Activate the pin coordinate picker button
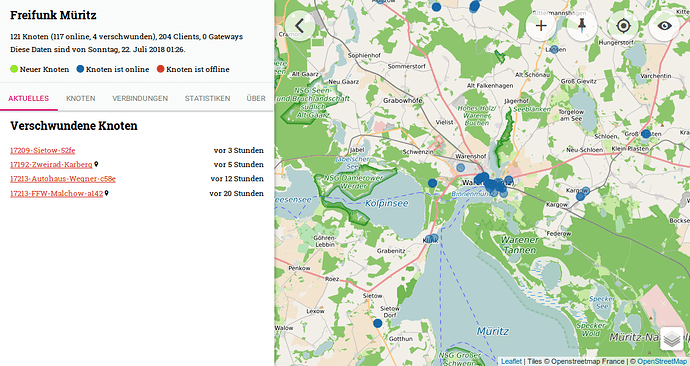Image resolution: width=690 pixels, height=366 pixels. point(582,26)
